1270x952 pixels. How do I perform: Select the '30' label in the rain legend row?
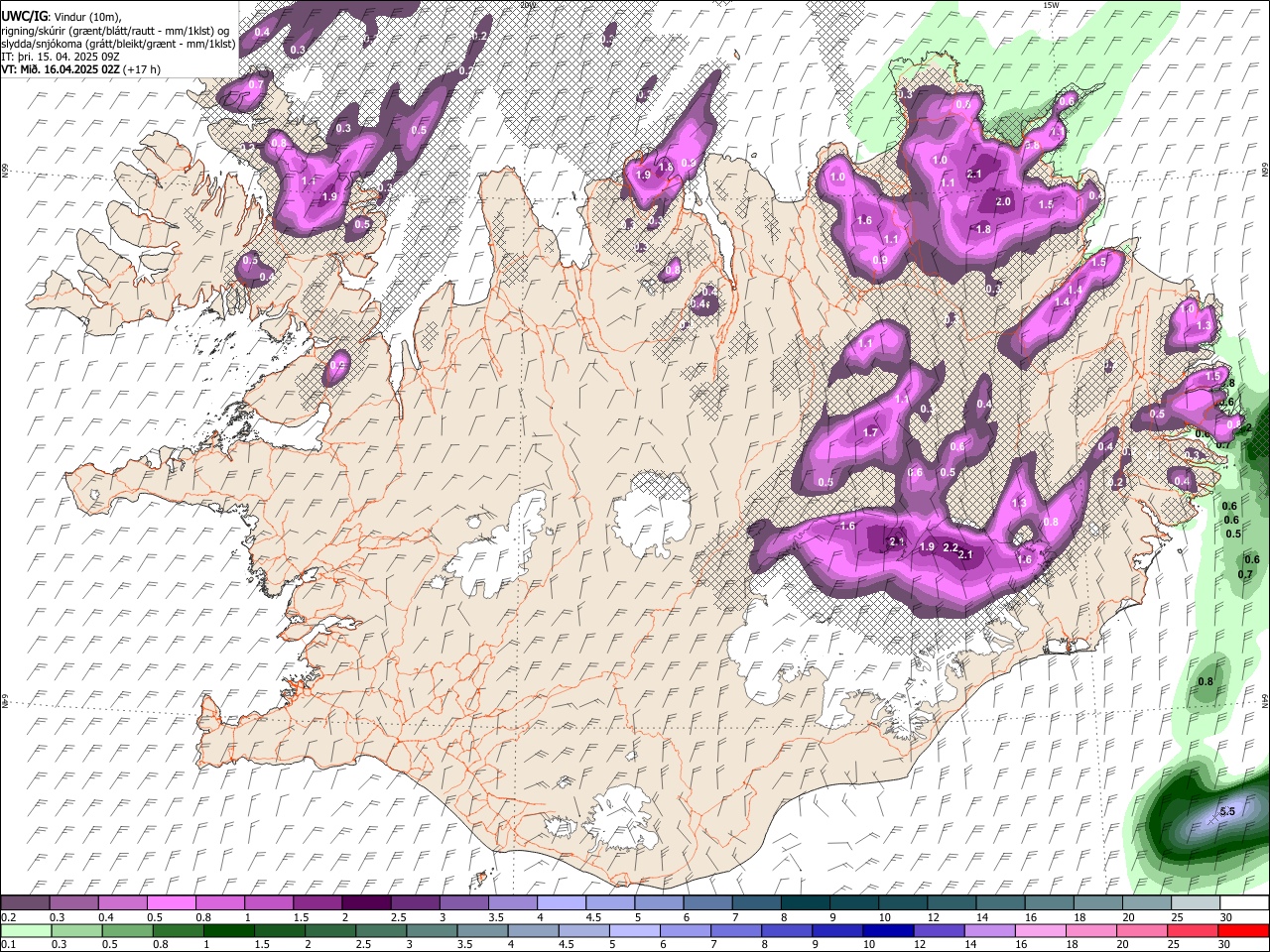[x=1222, y=944]
